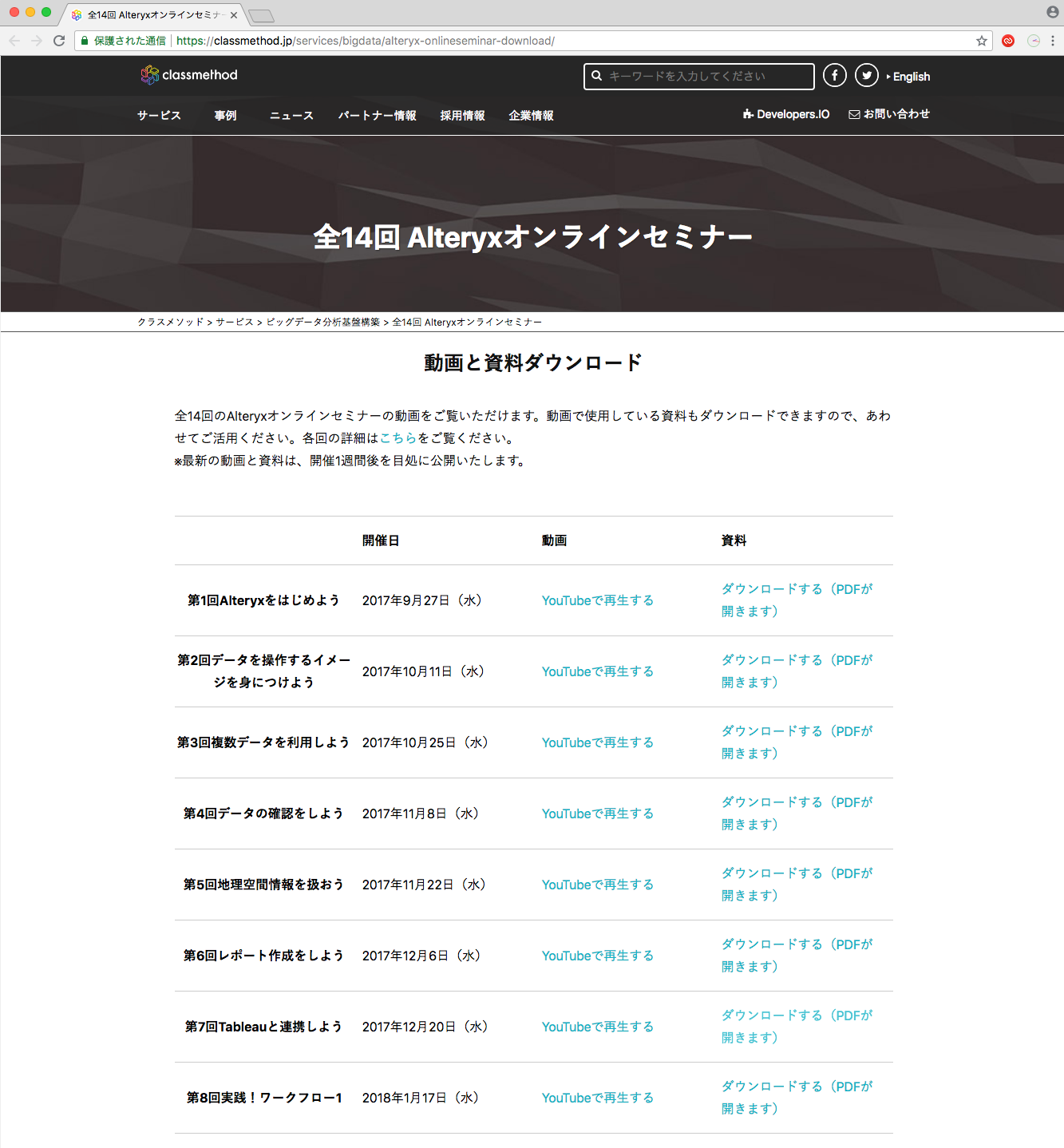Select the date 2017年10月11日（水）

pos(424,671)
